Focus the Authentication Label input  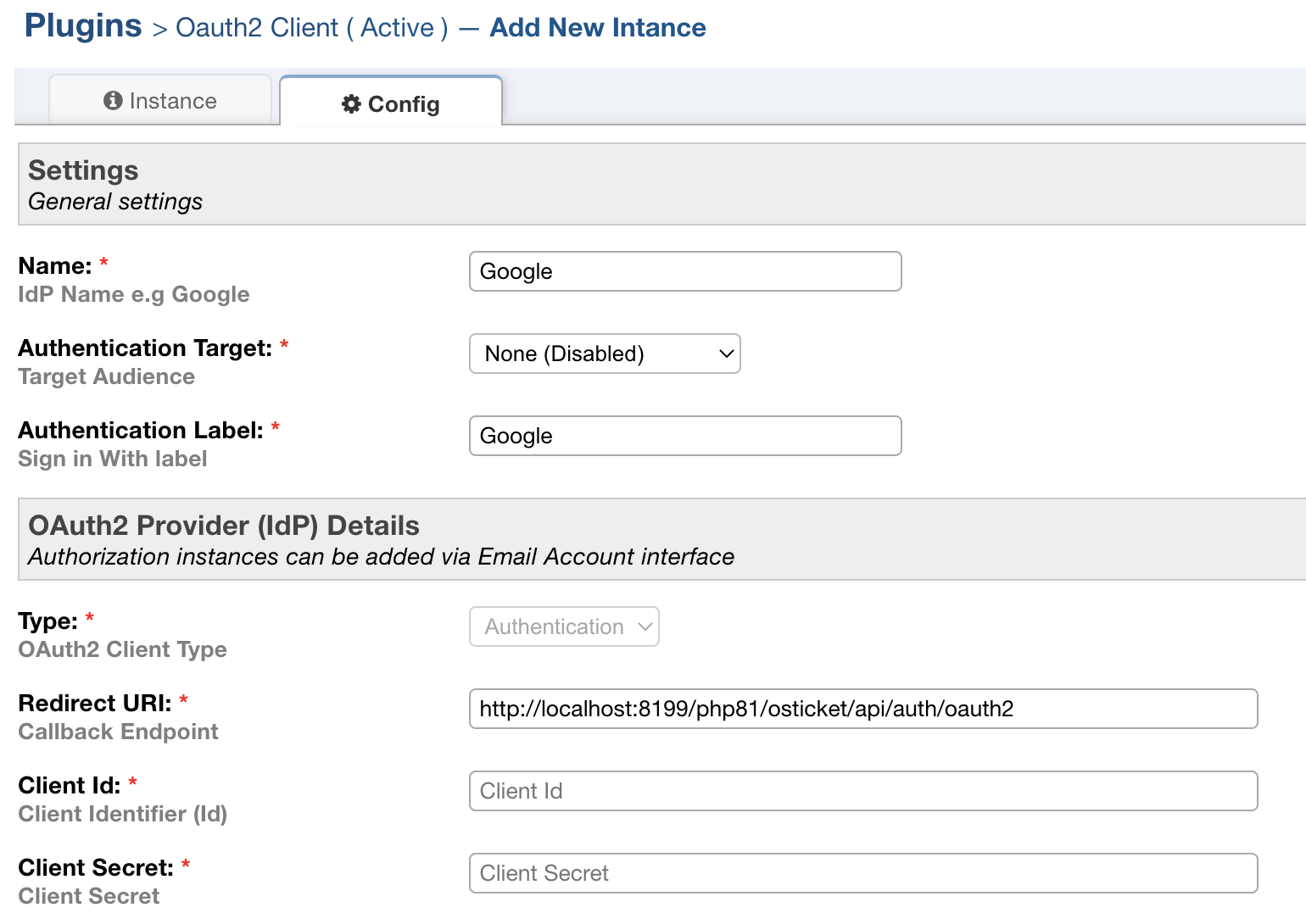(x=684, y=436)
